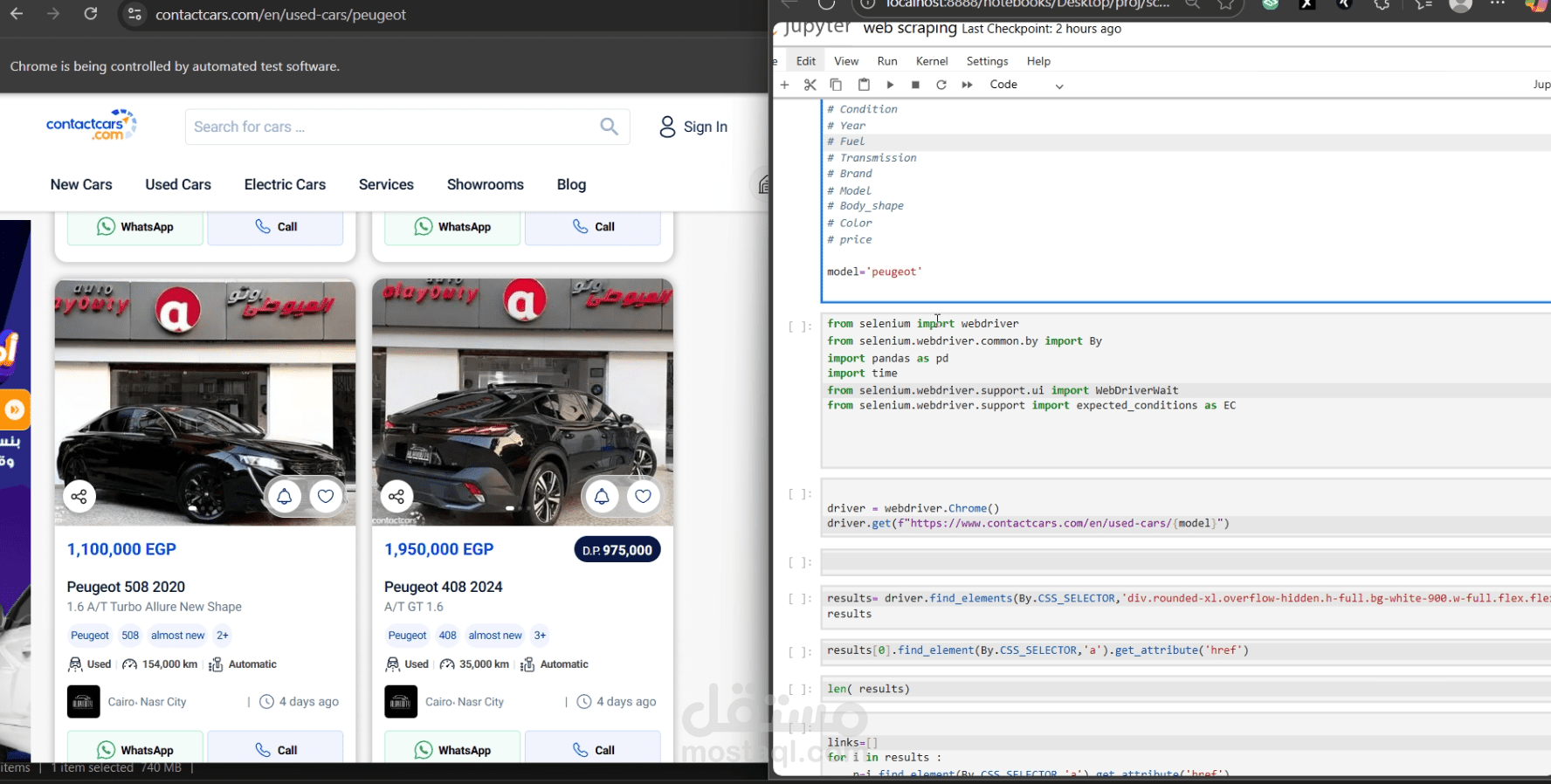The width and height of the screenshot is (1551, 784).
Task: Restart the Jupyter kernel
Action: (941, 85)
